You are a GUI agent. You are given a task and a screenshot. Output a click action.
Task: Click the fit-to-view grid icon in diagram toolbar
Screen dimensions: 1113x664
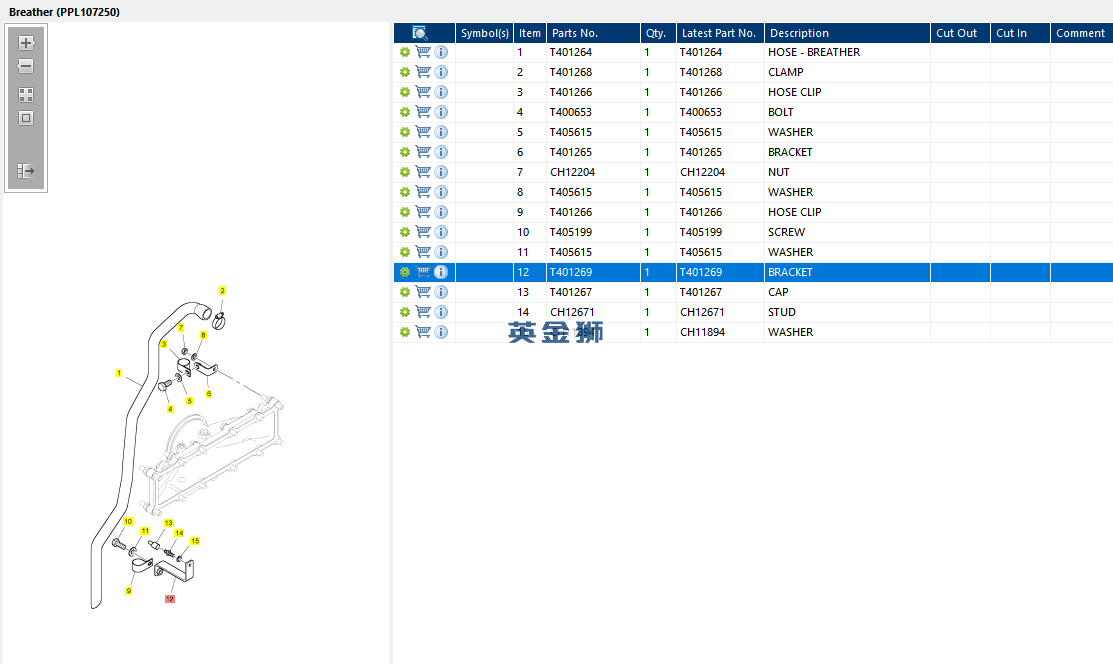tap(26, 94)
